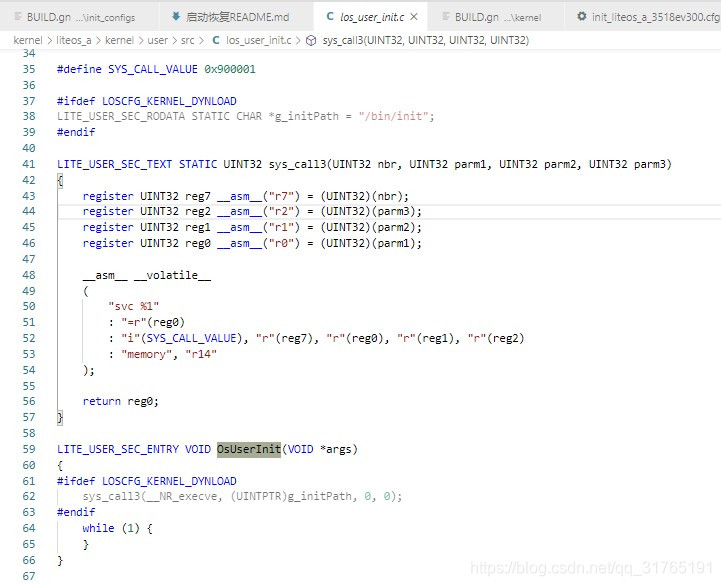Click reg7 declaration on line 43

click(x=198, y=196)
